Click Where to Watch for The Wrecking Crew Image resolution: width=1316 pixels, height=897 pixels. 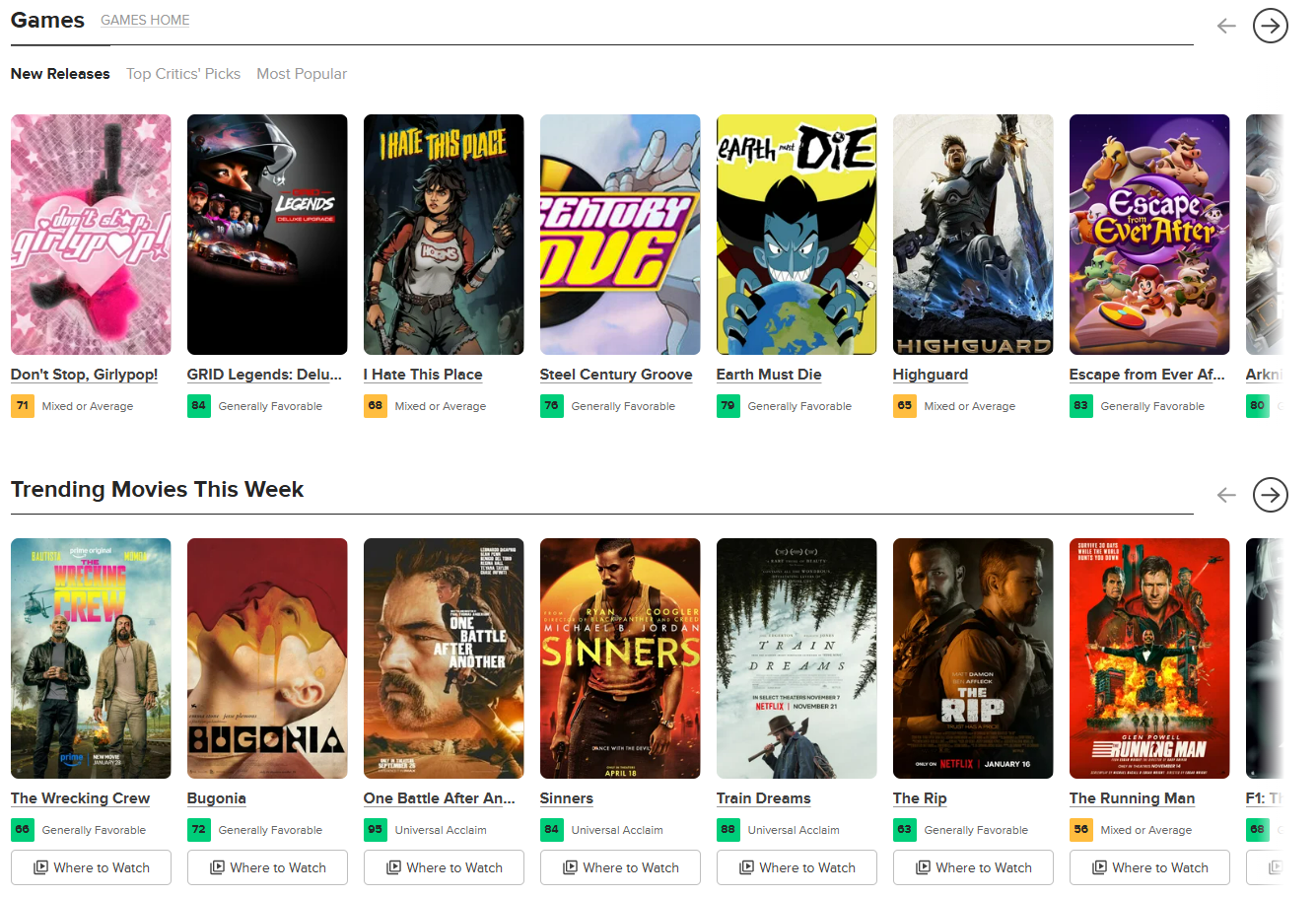(x=91, y=867)
